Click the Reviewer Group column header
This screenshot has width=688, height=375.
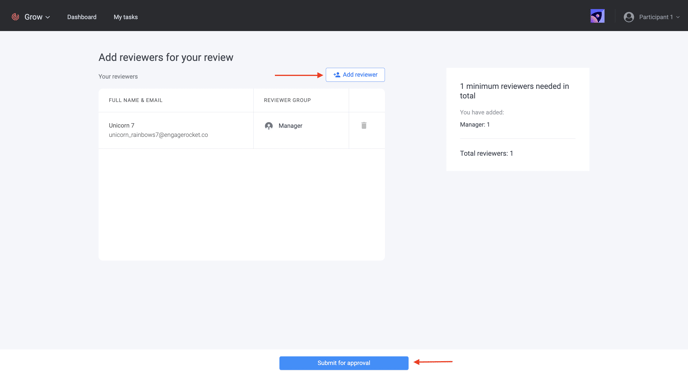[x=287, y=100]
